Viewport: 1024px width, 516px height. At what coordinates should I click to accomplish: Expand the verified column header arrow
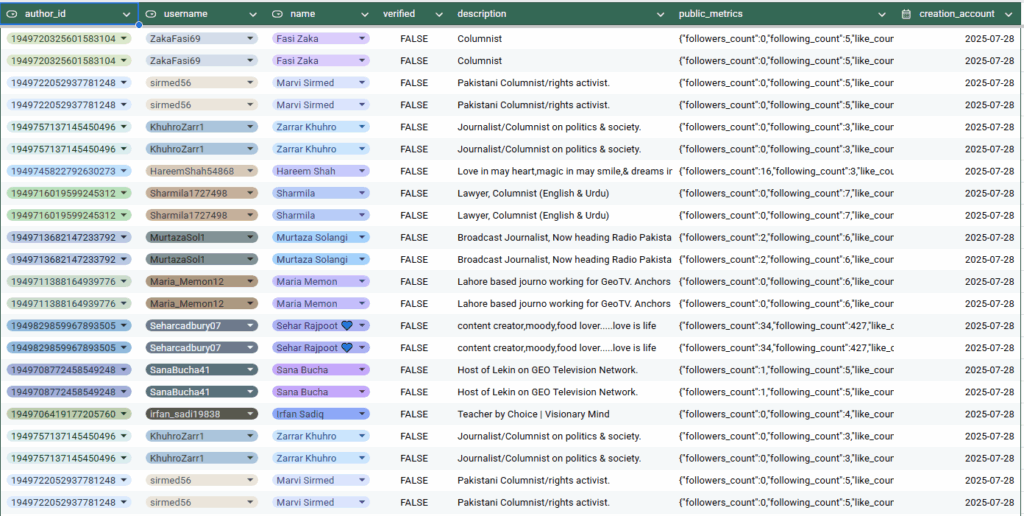click(438, 15)
